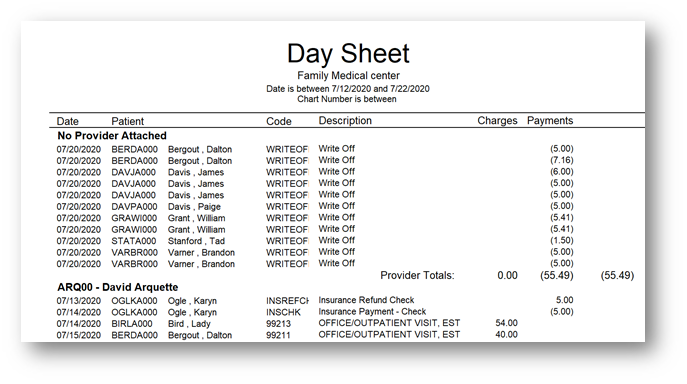Image resolution: width=687 pixels, height=384 pixels.
Task: Click the Family Medical center subtitle
Action: point(348,75)
